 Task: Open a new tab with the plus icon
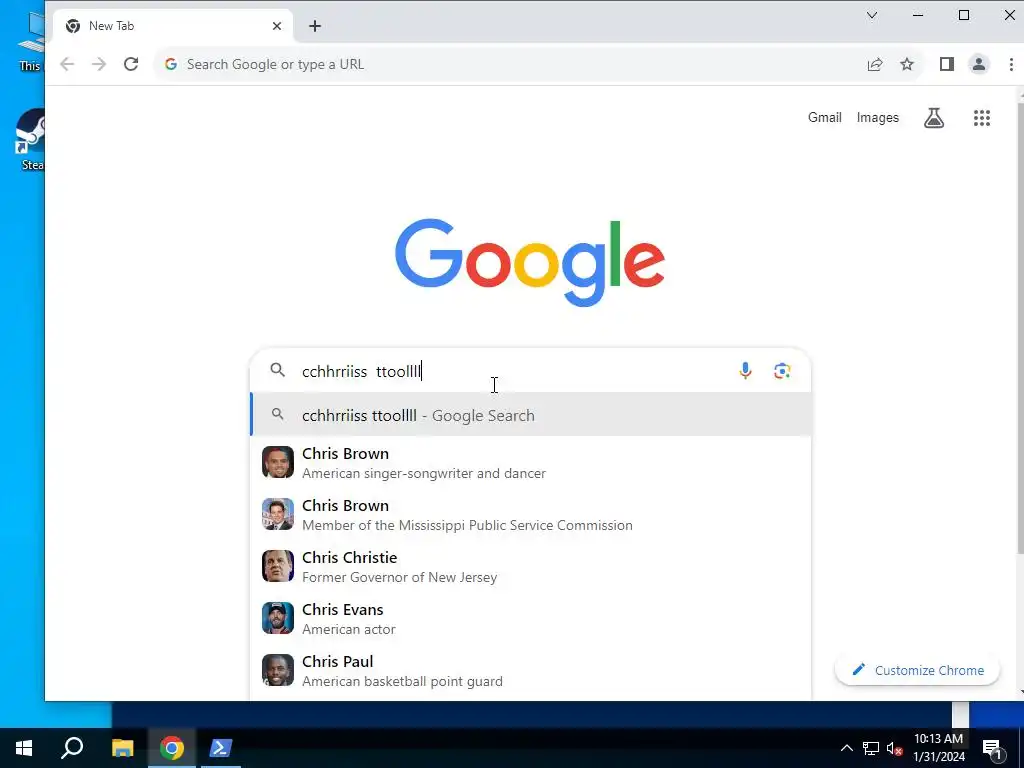315,26
